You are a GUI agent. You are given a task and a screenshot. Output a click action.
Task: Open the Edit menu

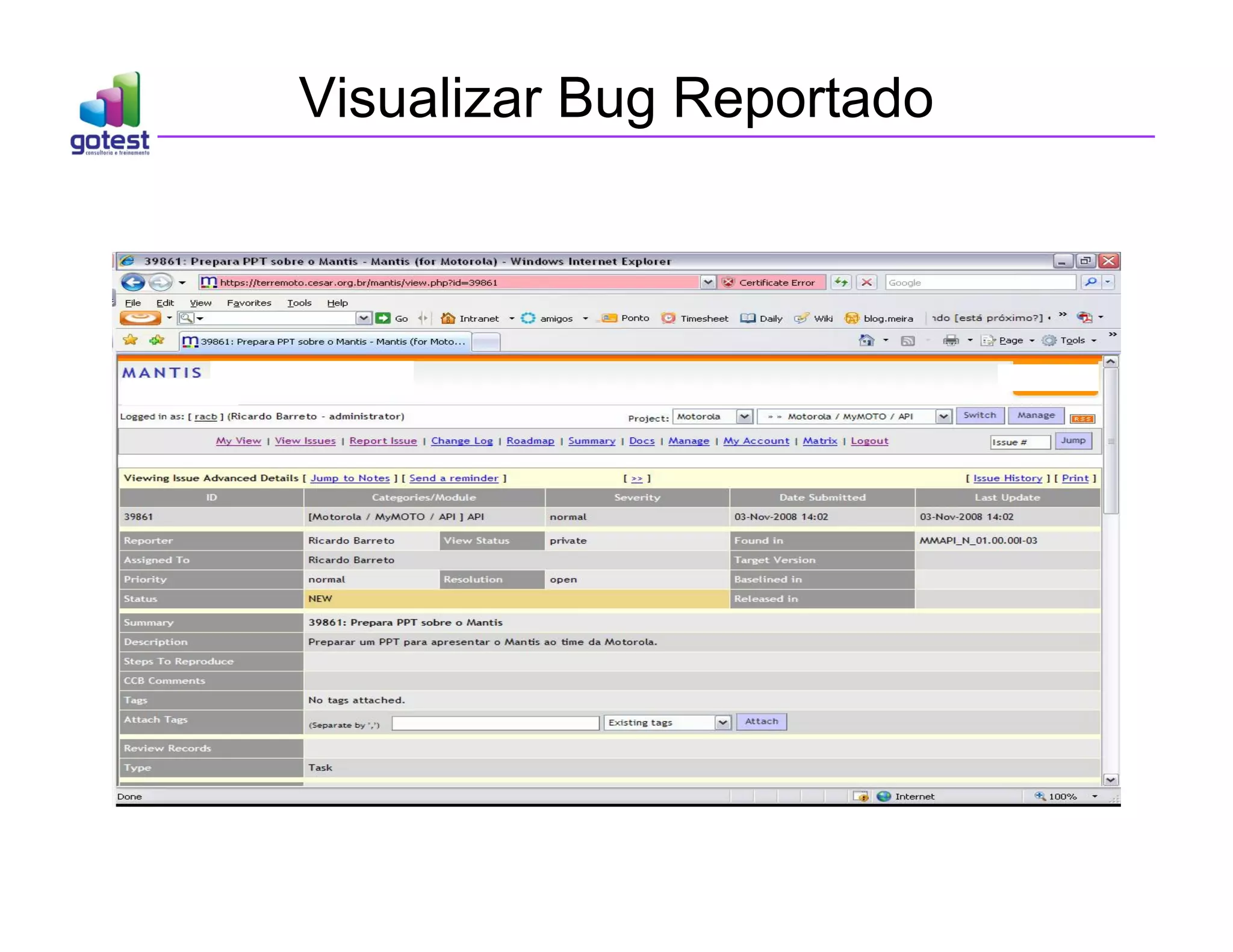(x=165, y=303)
